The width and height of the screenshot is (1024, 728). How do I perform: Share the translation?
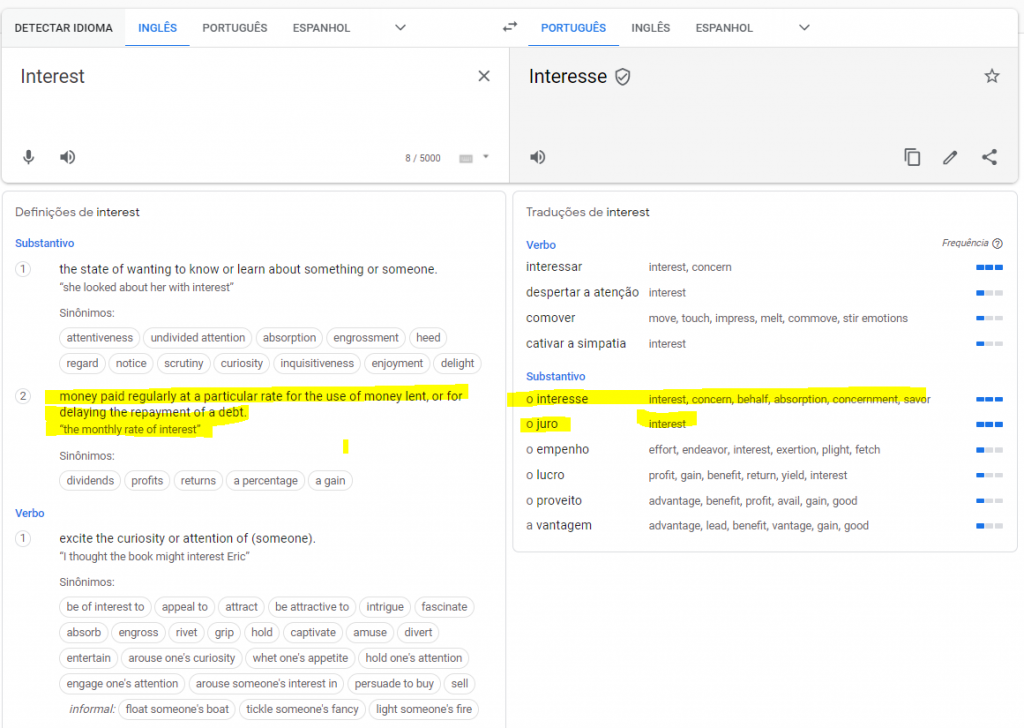pos(989,157)
